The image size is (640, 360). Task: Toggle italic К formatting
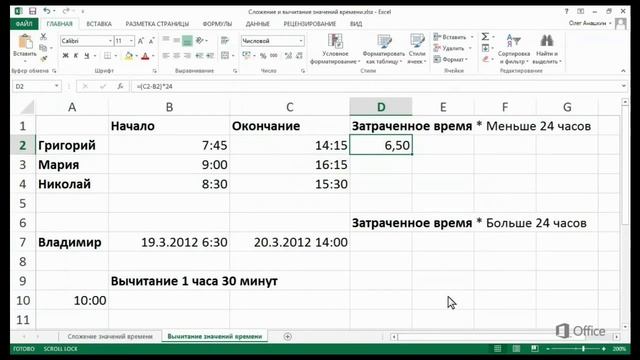tap(76, 56)
